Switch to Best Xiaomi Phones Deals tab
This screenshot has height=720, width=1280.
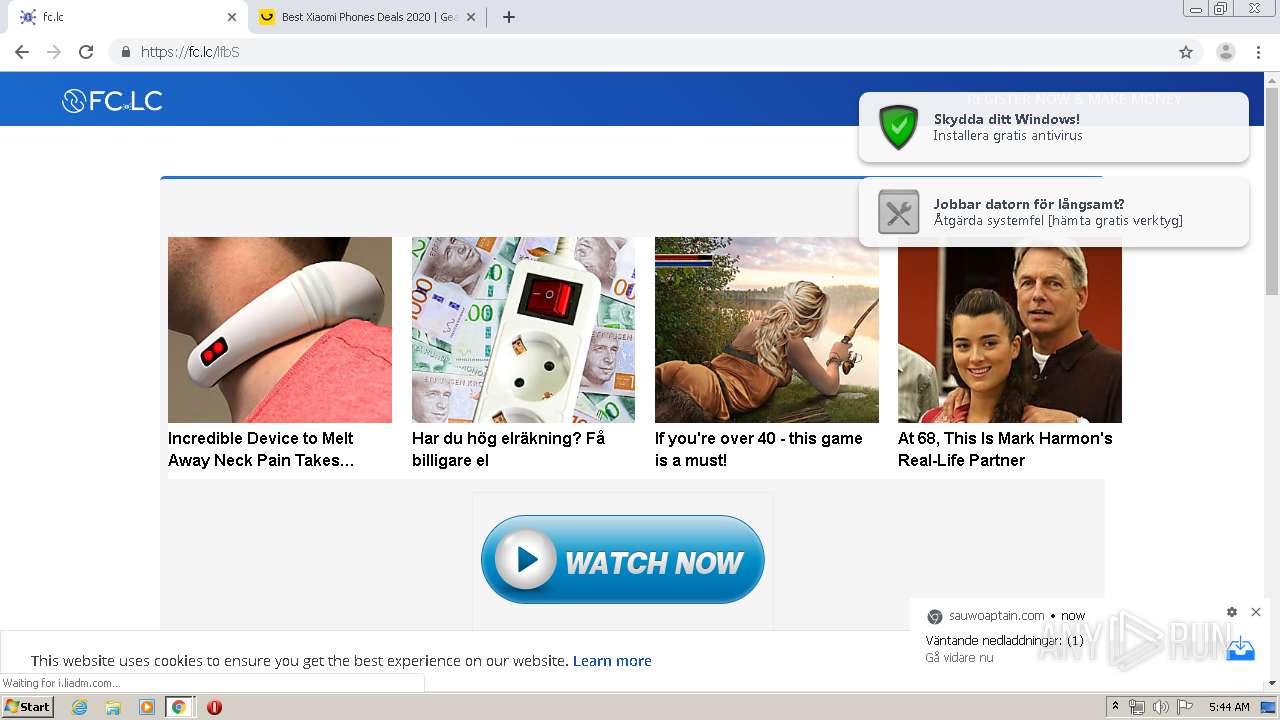pyautogui.click(x=366, y=17)
